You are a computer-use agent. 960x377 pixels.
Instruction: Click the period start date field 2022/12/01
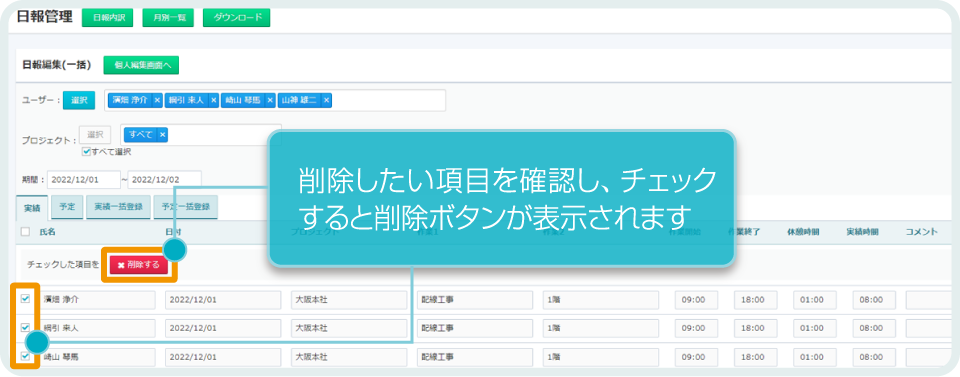[83, 180]
